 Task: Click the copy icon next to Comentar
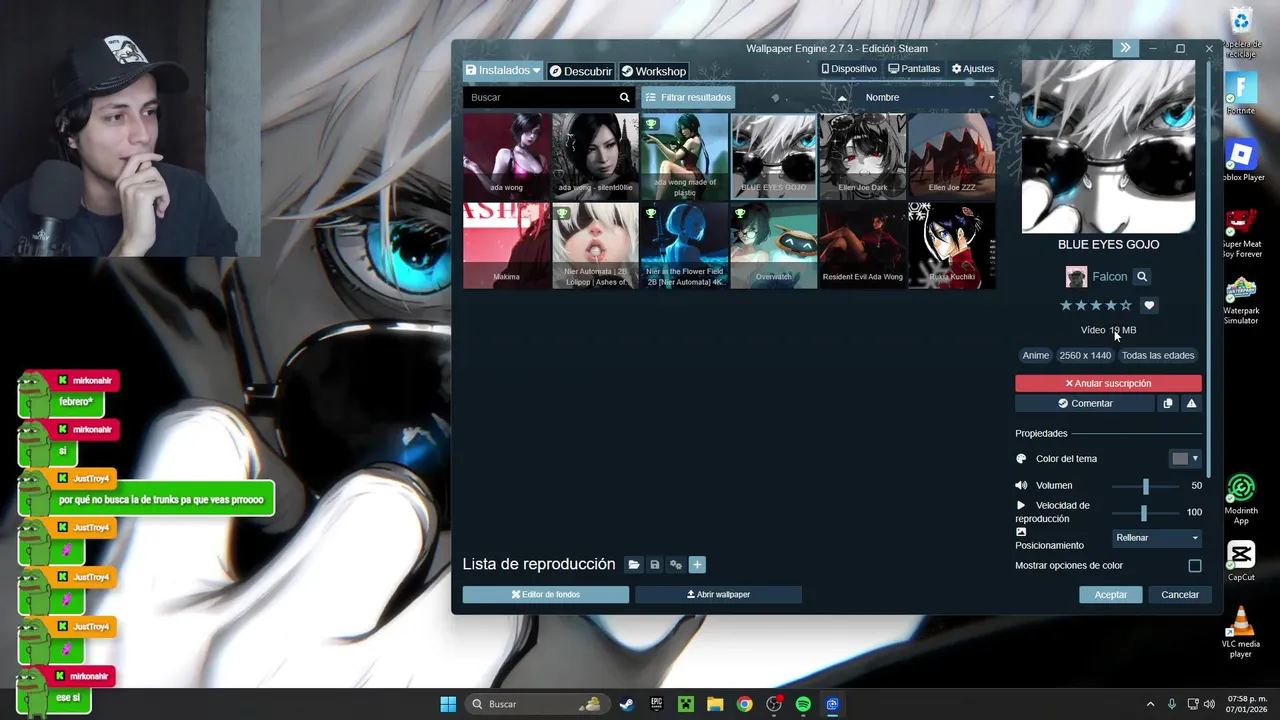point(1167,403)
